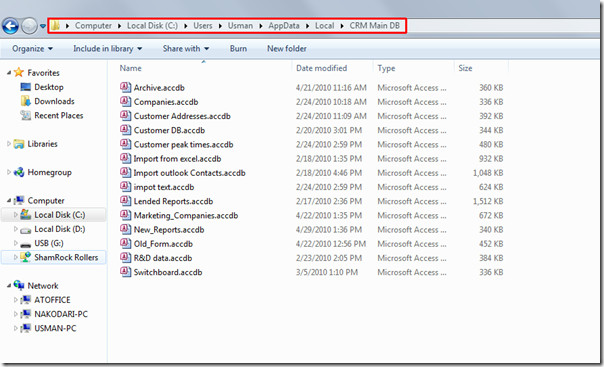Sort by the Type column header

click(x=386, y=68)
